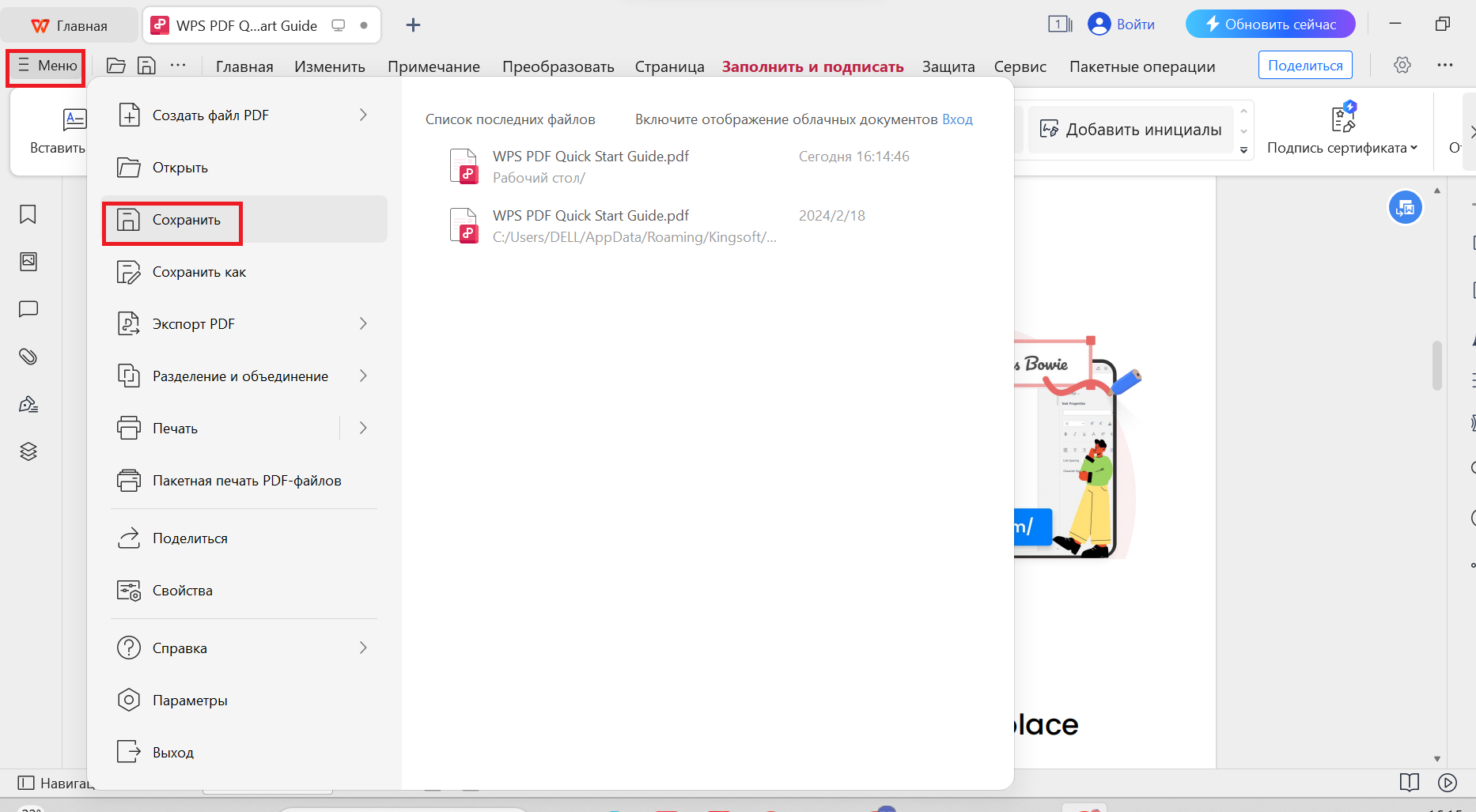
Task: Click the save diskette icon in quick toolbar
Action: (x=146, y=66)
